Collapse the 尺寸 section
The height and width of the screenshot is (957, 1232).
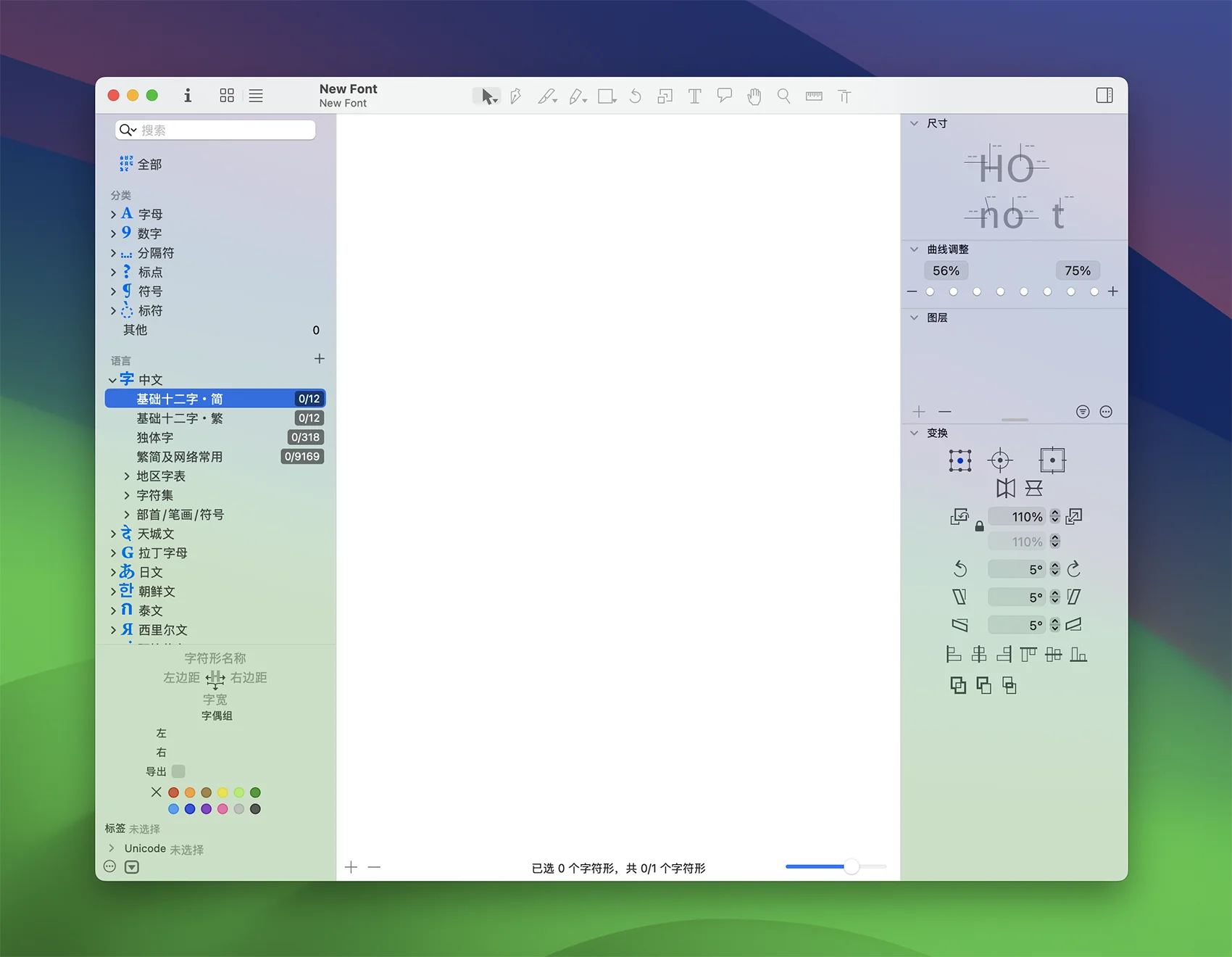pyautogui.click(x=915, y=123)
